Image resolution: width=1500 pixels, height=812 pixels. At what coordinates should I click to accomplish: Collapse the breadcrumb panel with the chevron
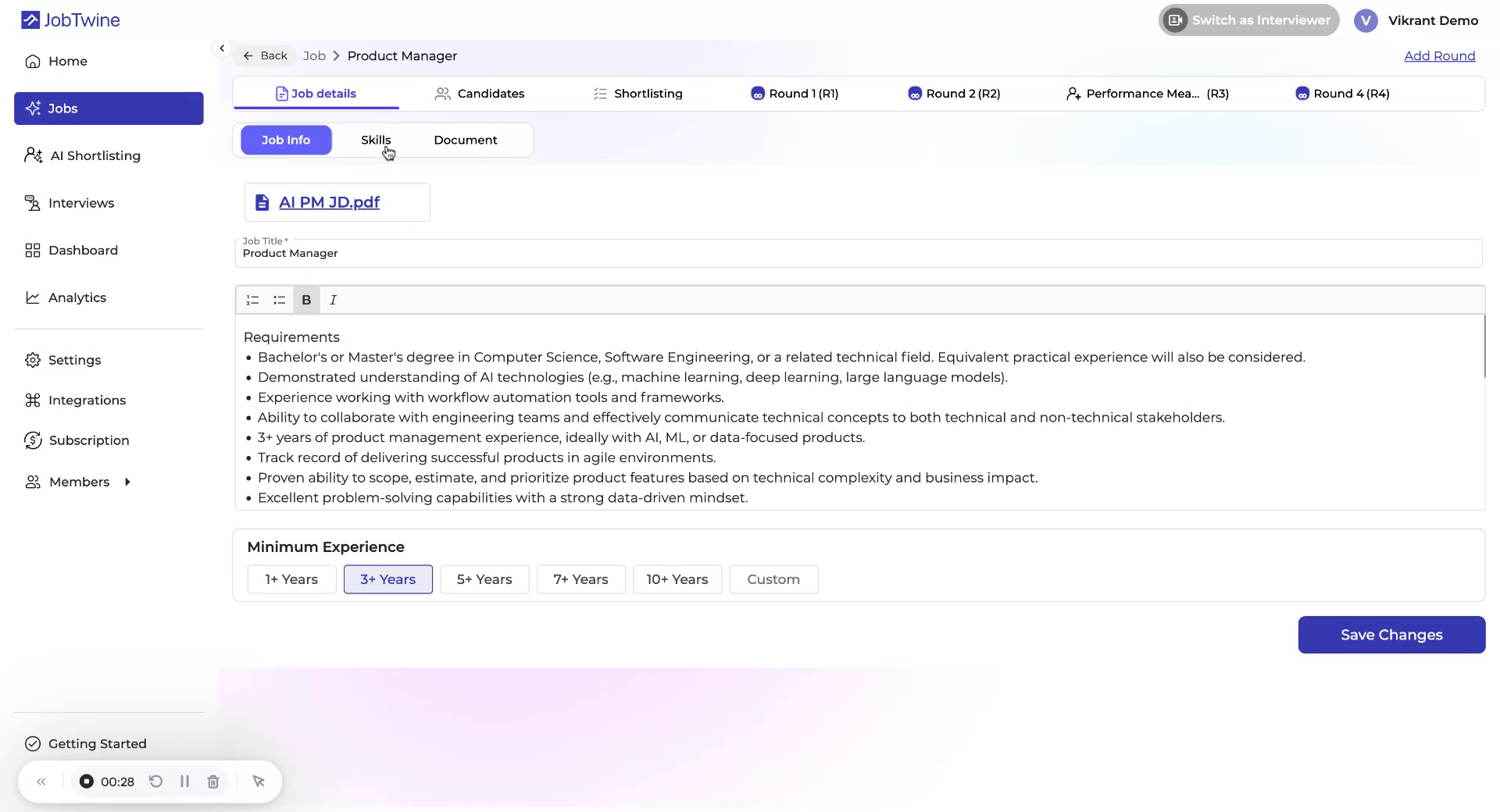[222, 48]
